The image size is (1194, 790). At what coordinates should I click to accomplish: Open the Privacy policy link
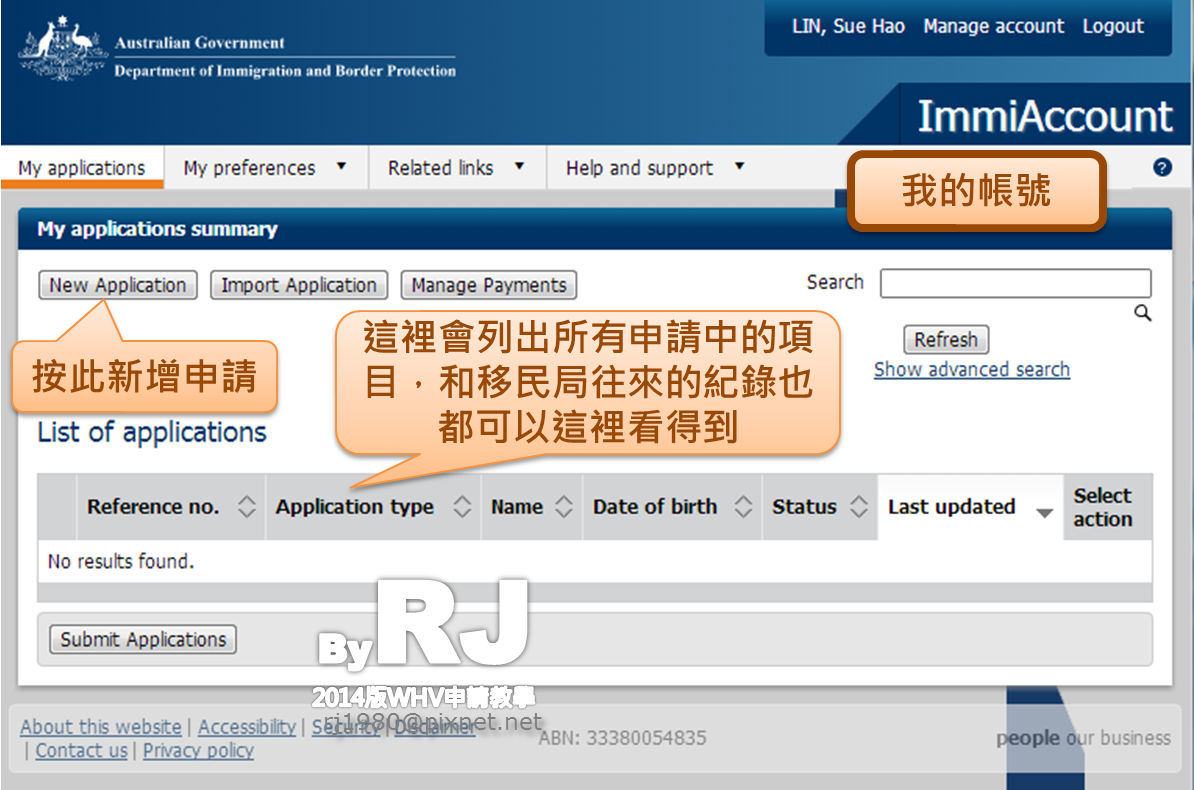199,750
